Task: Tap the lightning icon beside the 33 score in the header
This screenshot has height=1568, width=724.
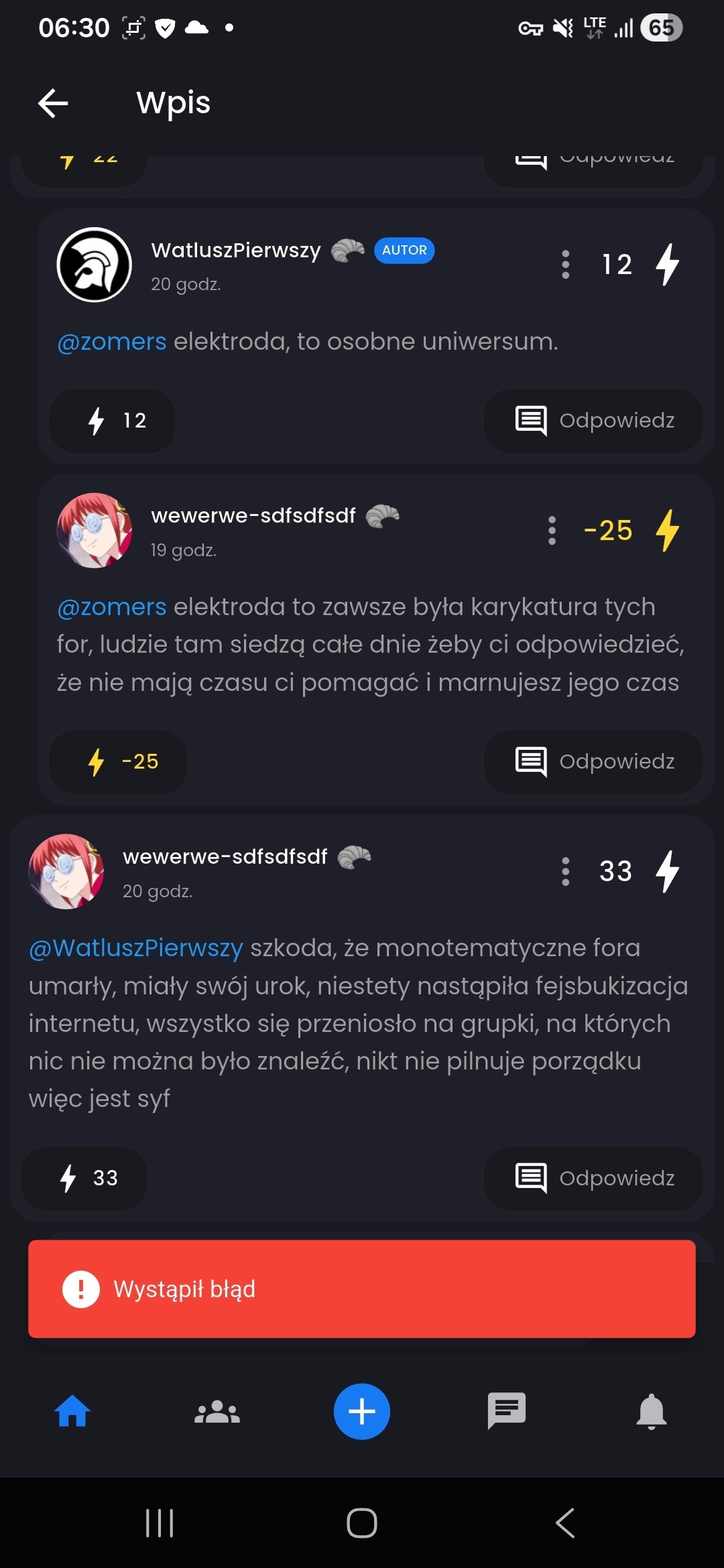Action: (668, 872)
